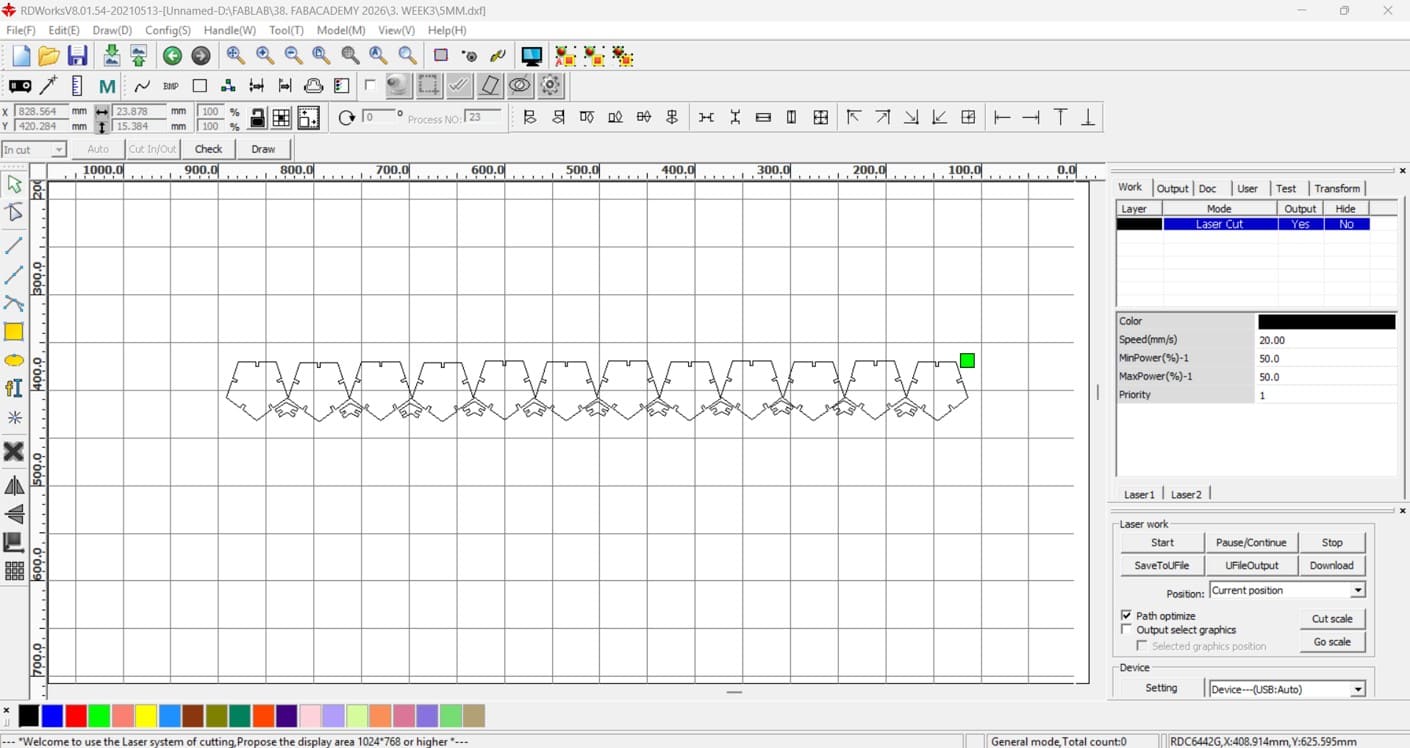Screen dimensions: 1410x748
Task: Select the node edit tool
Action: (14, 212)
